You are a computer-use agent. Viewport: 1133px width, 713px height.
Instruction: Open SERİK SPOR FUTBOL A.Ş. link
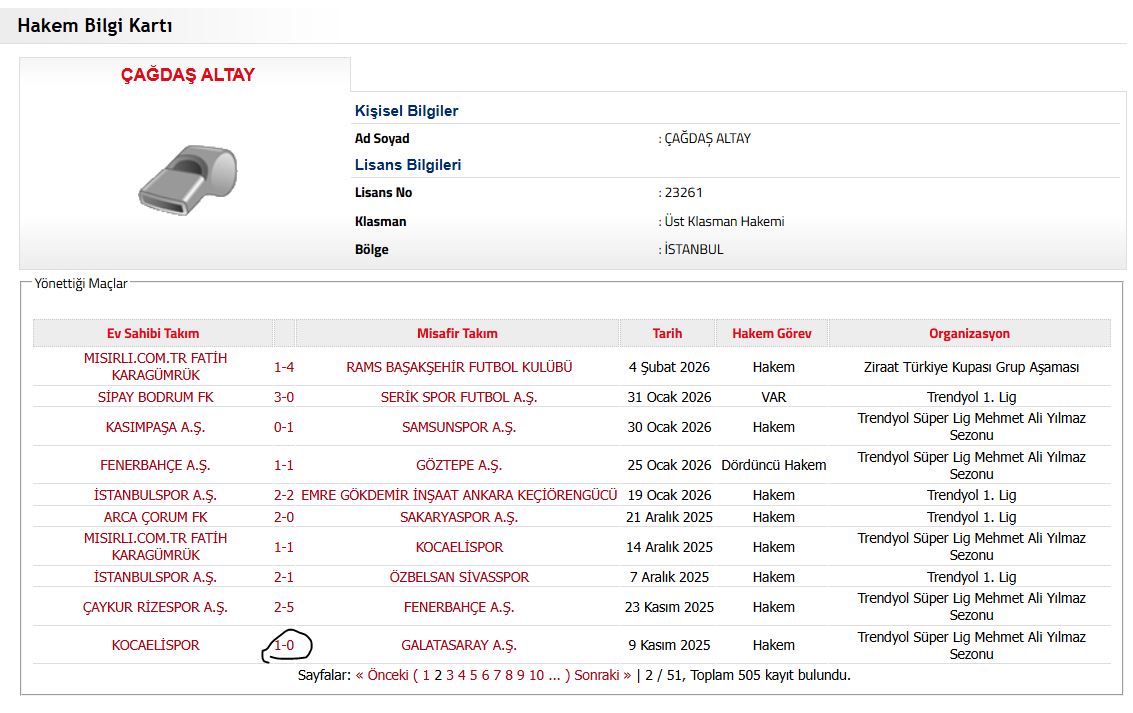pyautogui.click(x=459, y=397)
